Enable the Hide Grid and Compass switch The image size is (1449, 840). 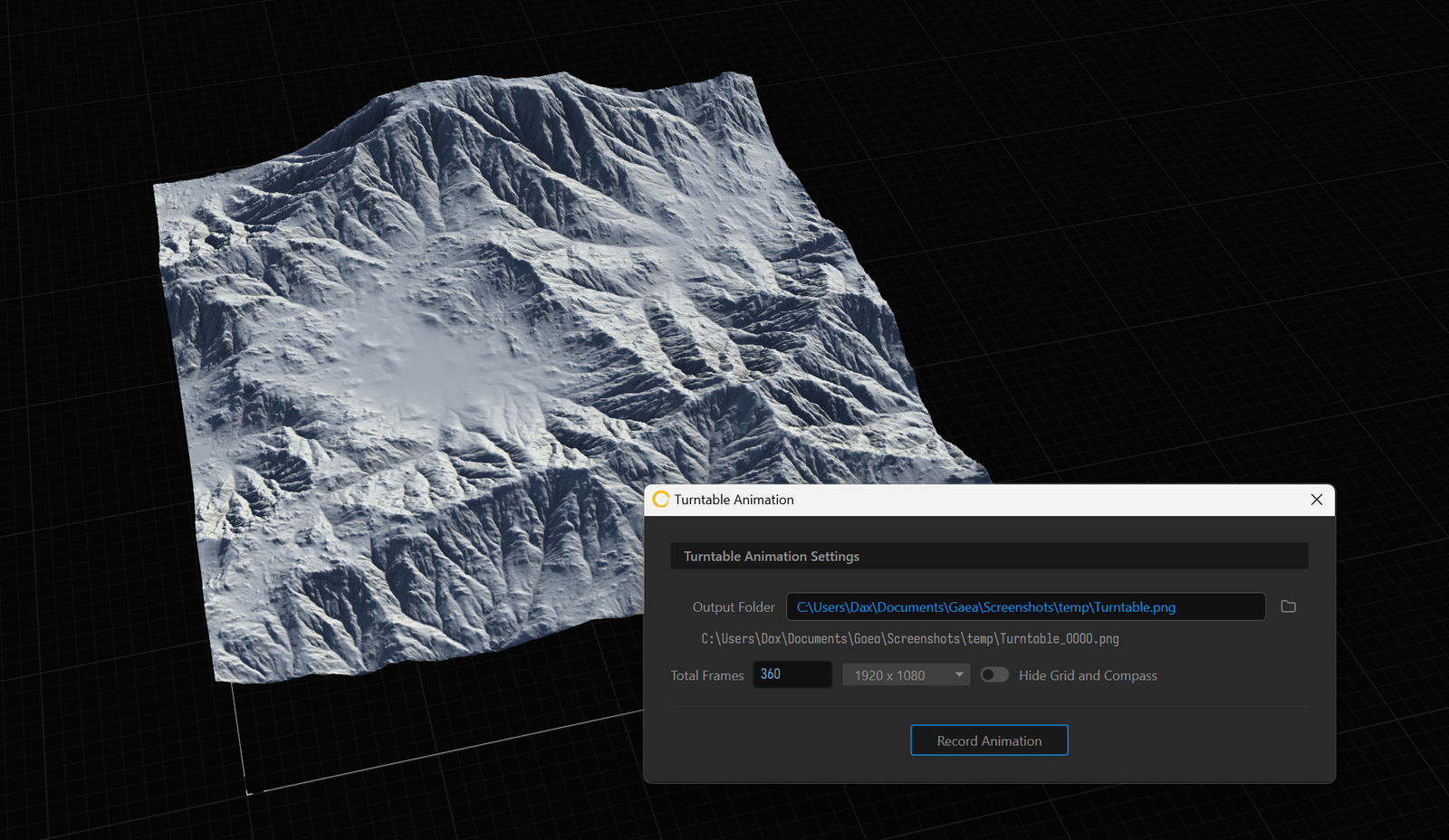[993, 674]
